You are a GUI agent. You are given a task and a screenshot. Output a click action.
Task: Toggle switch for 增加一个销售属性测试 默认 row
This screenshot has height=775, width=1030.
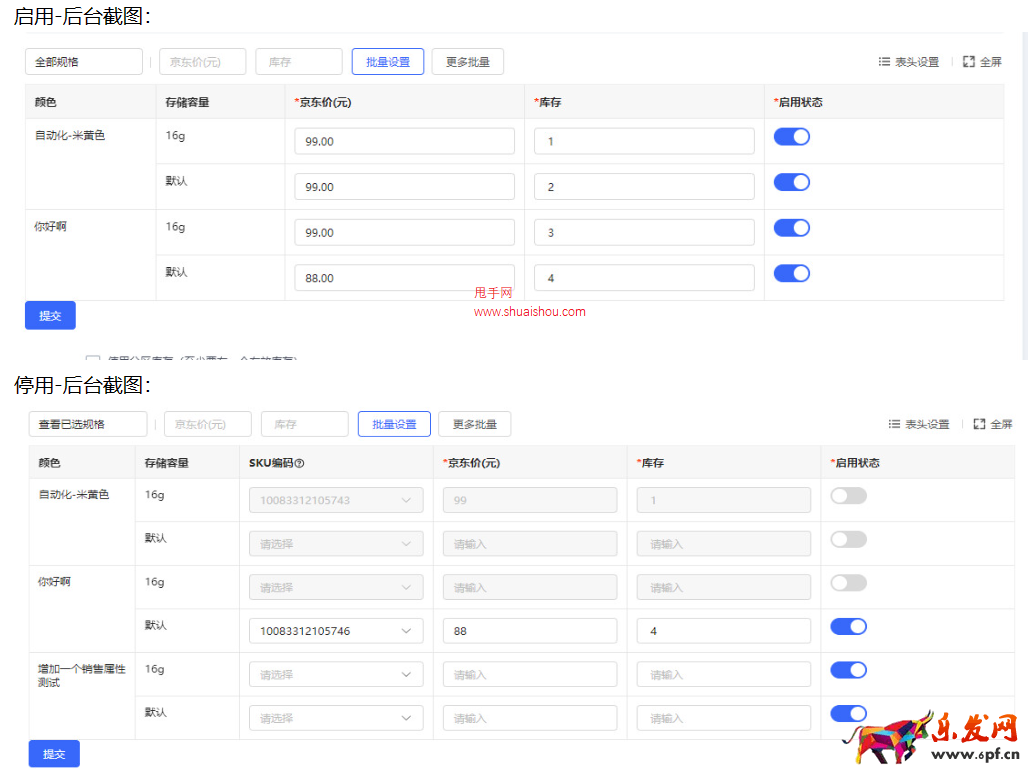coord(849,713)
